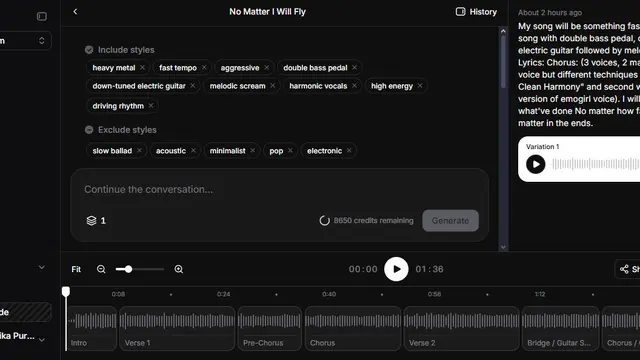640x360 pixels.
Task: Click the Continue the conversation input
Action: pos(280,189)
